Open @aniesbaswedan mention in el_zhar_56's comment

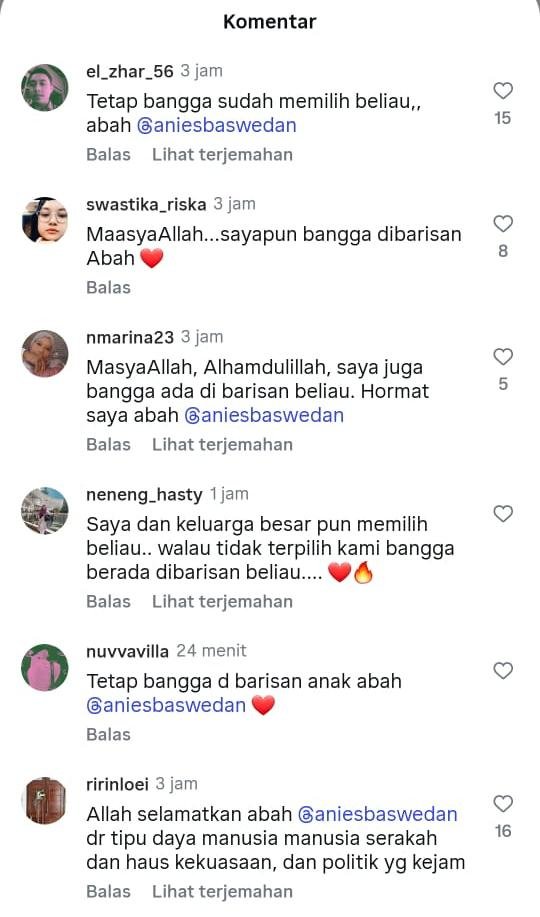tap(216, 125)
